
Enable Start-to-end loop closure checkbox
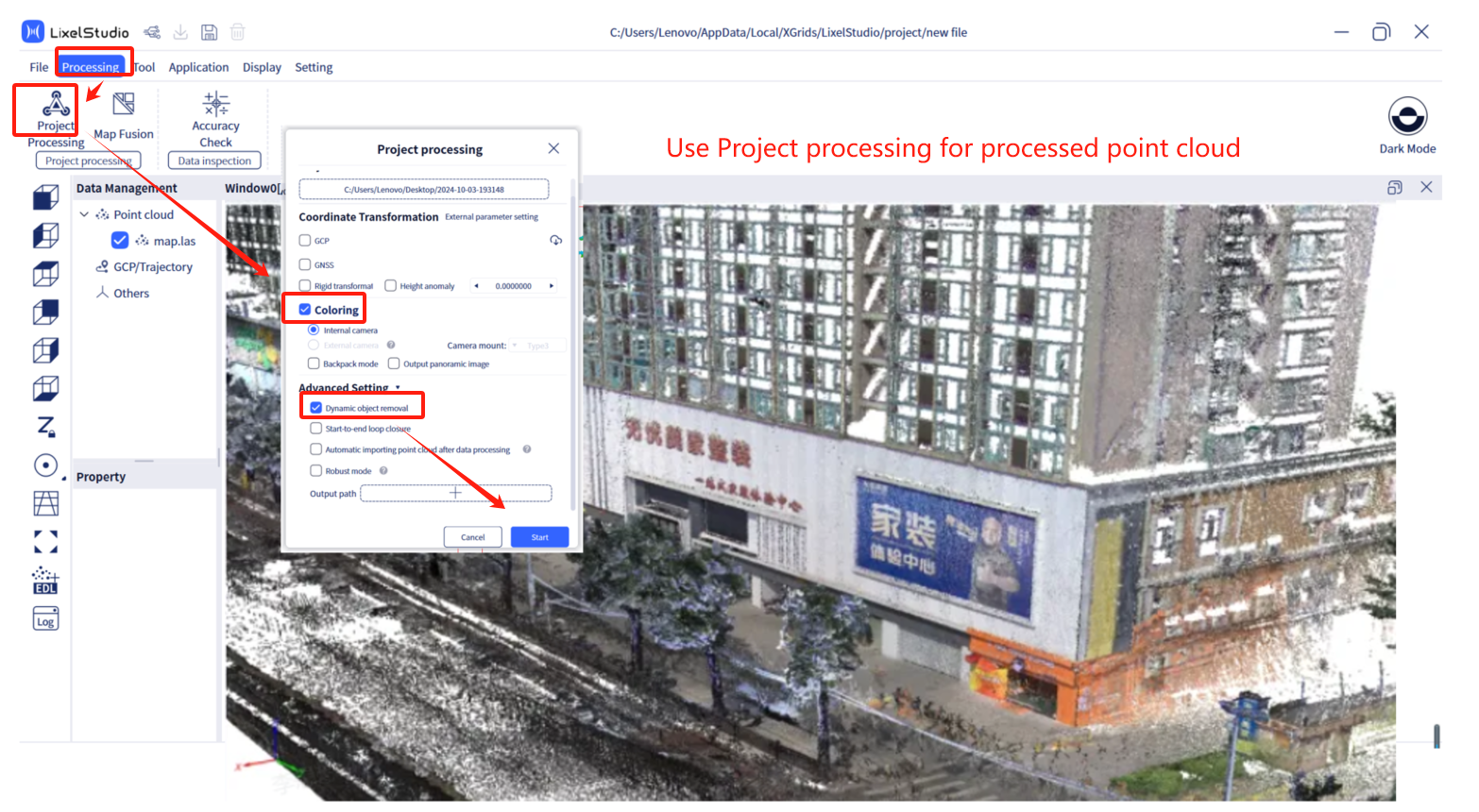coord(316,429)
